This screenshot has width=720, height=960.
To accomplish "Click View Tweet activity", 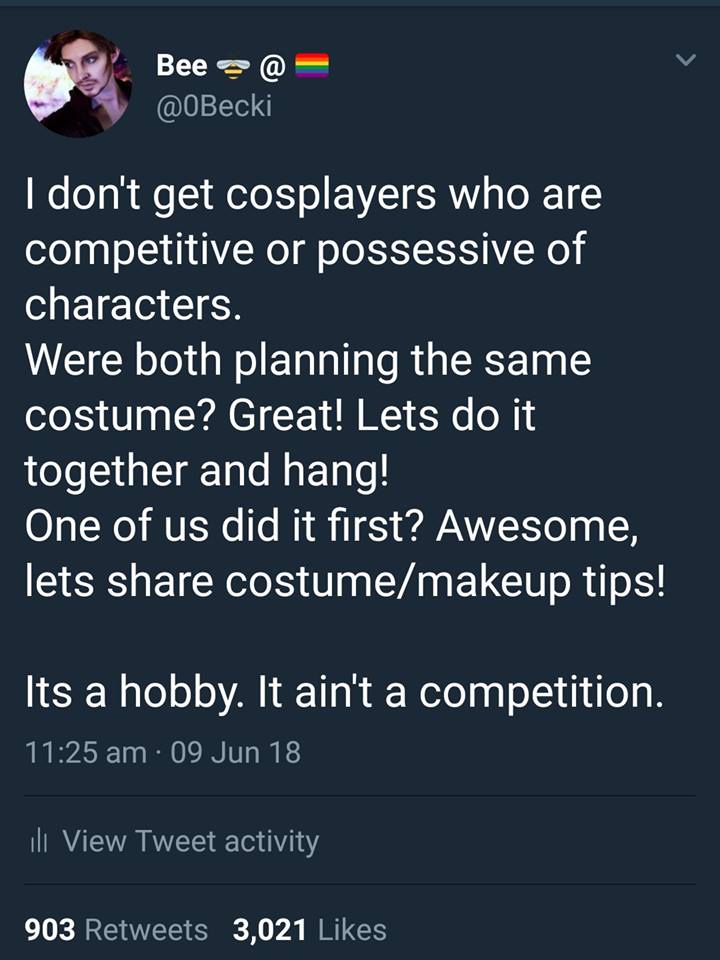I will 190,843.
